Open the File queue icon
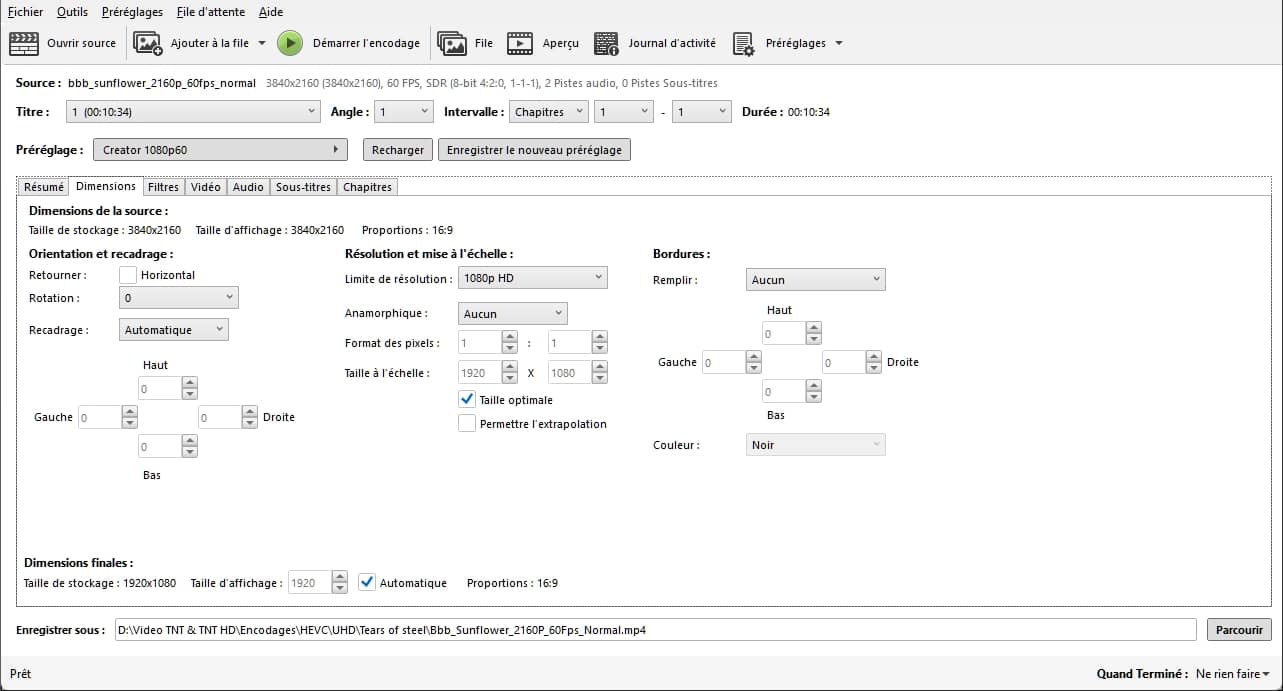Screen dimensions: 1283x691 452,44
